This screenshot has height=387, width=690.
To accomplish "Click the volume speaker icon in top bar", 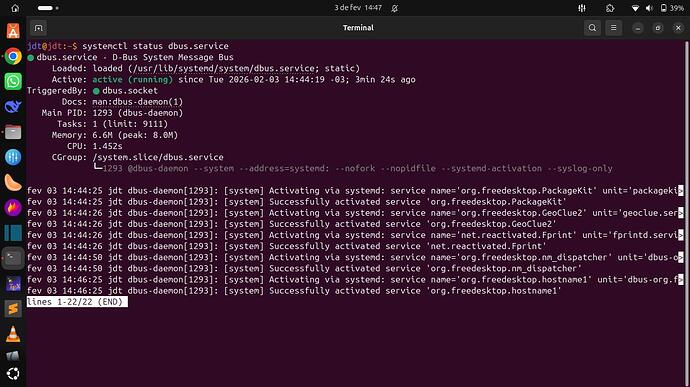I will tap(649, 8).
